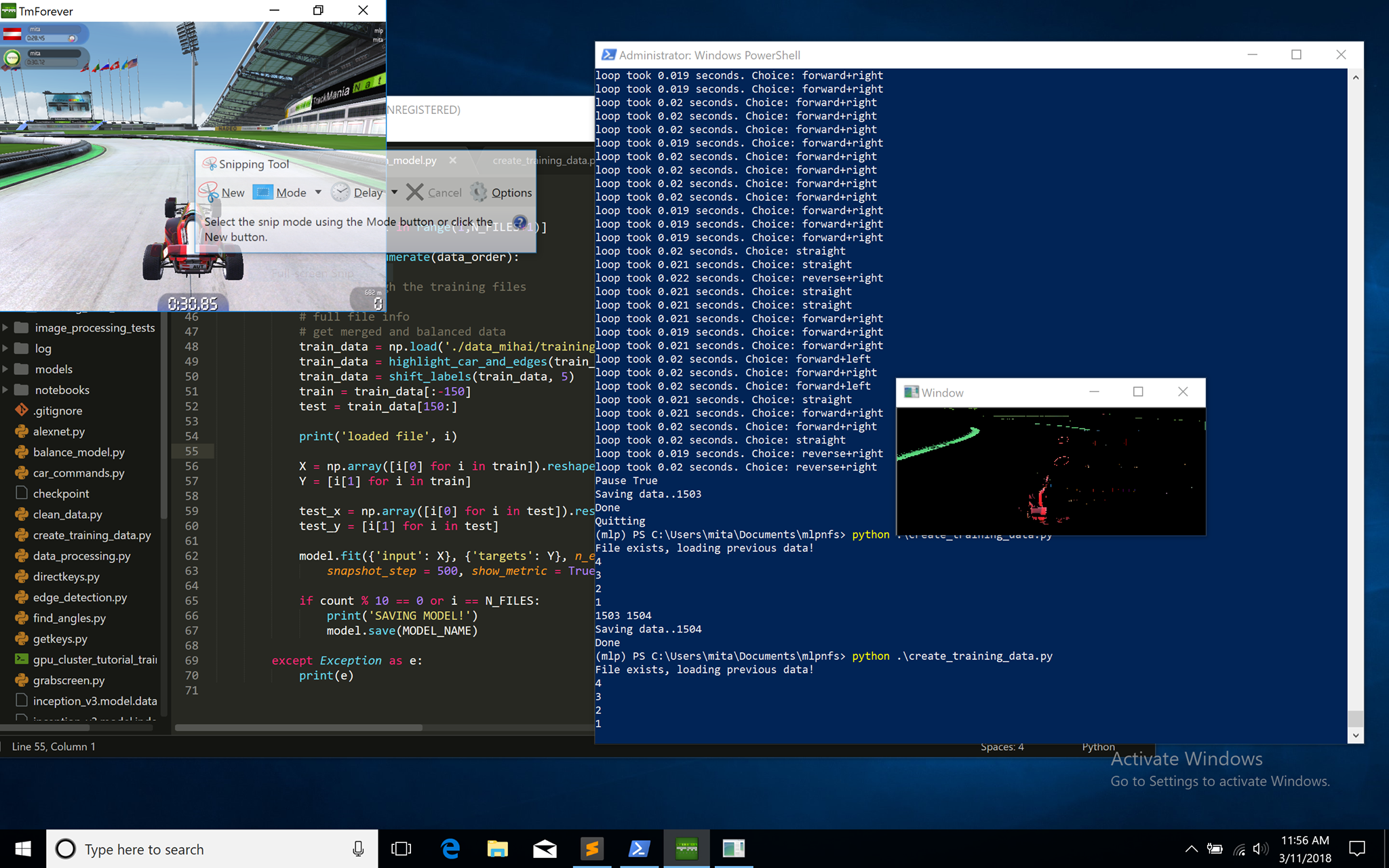Click the Task View taskbar icon

pyautogui.click(x=402, y=848)
